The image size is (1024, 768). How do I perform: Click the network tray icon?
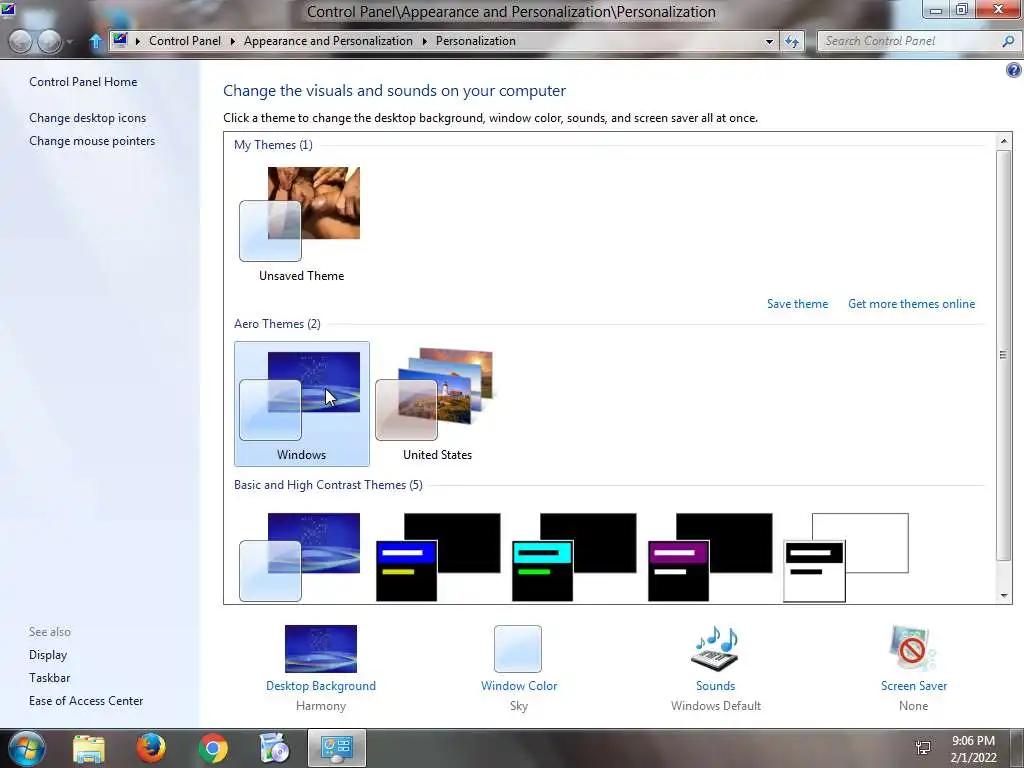923,748
